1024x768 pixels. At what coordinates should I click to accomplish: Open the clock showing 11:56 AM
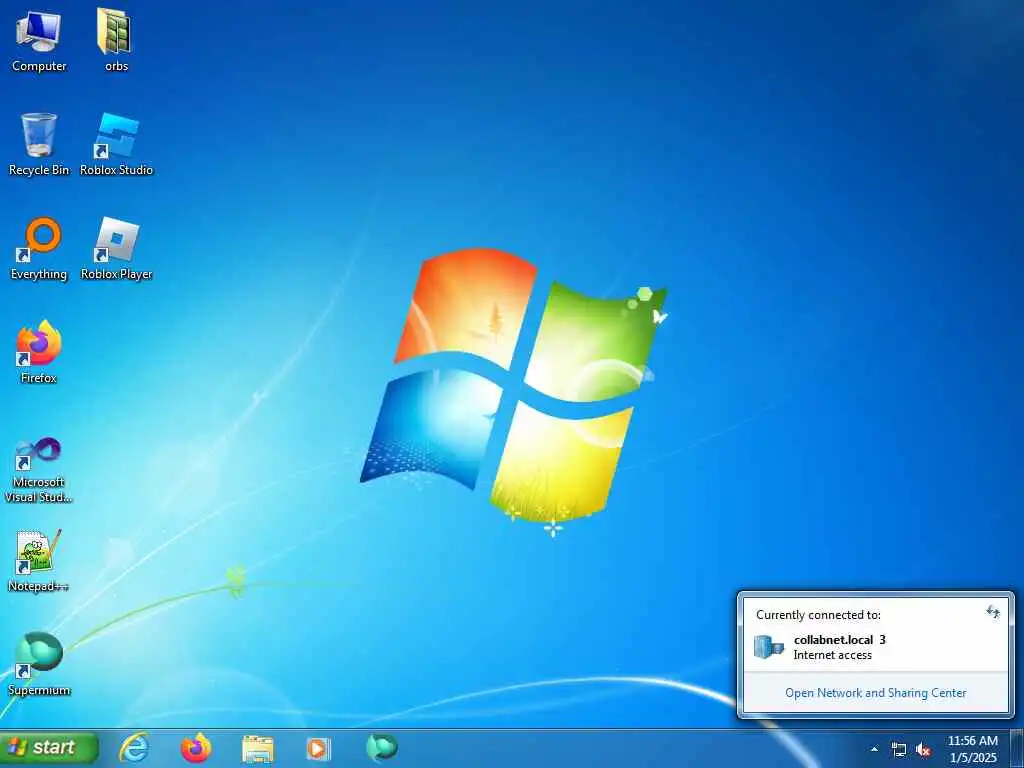pos(972,748)
